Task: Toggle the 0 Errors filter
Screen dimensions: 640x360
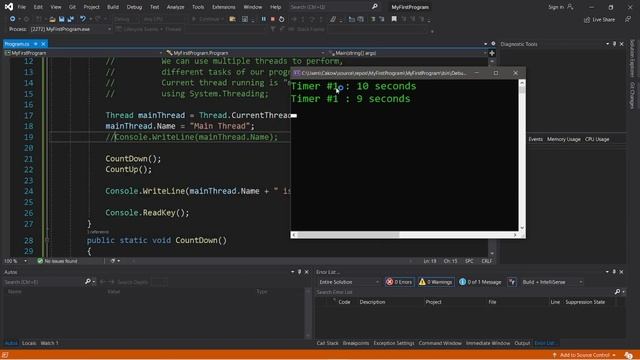Action: click(x=399, y=282)
